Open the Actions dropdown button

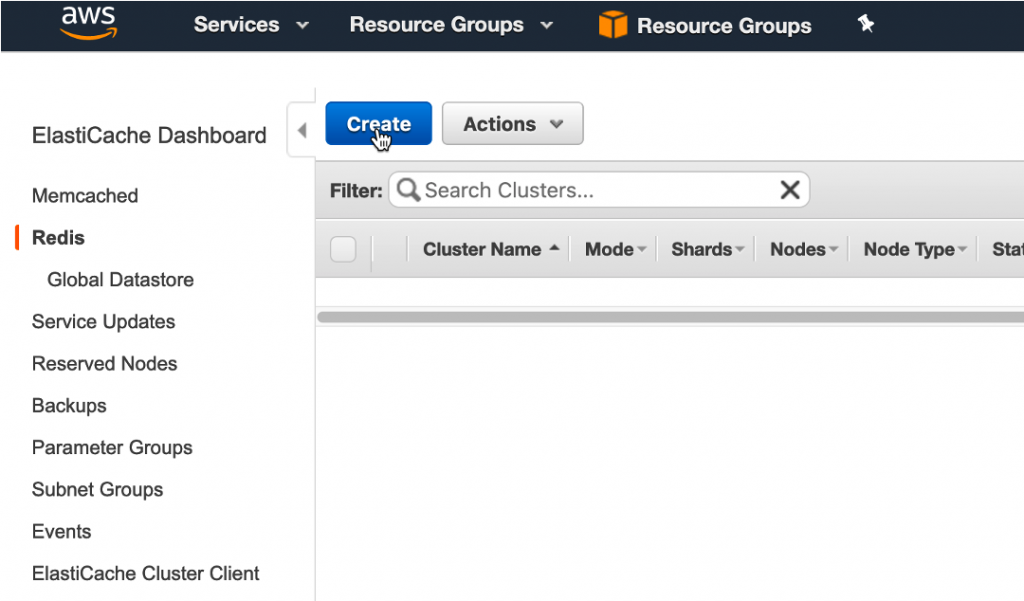click(x=512, y=124)
